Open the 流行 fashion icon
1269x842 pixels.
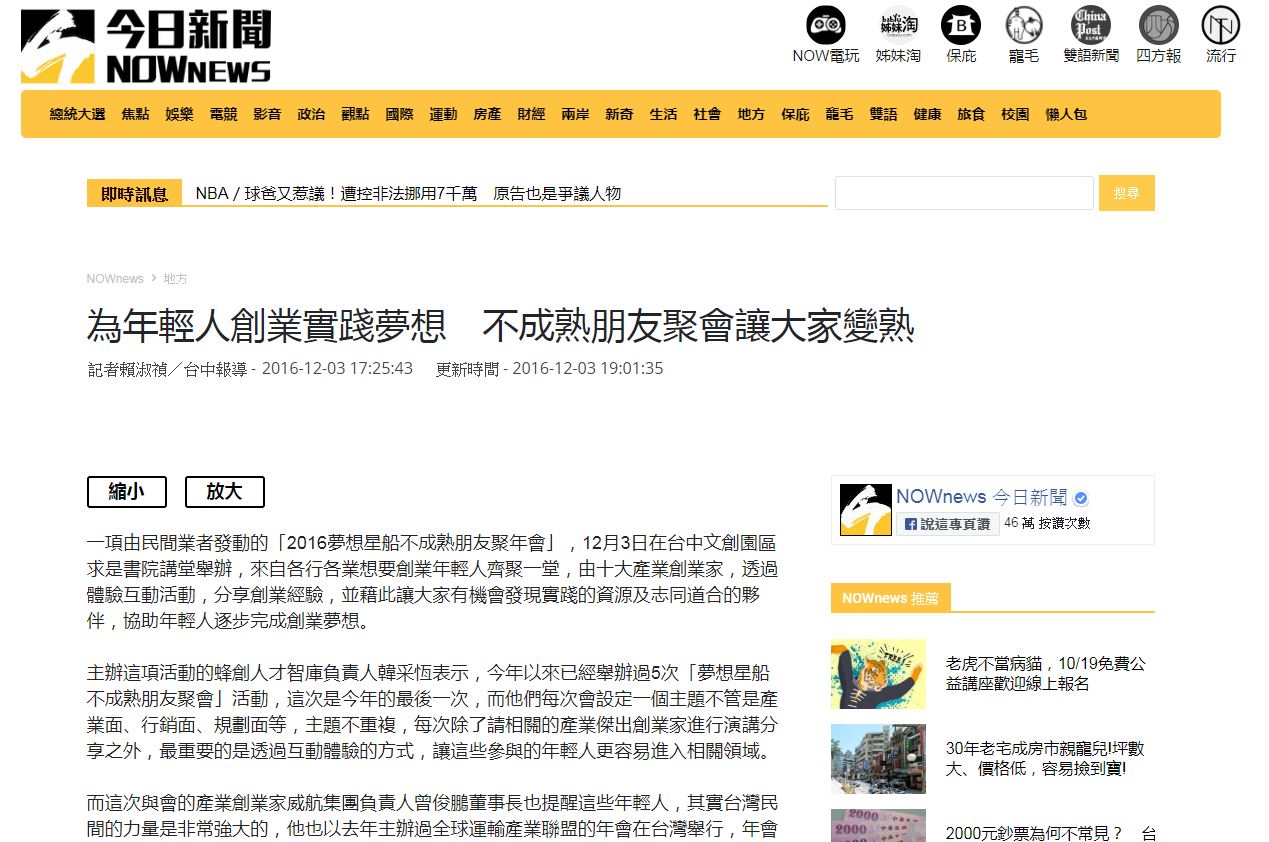(1220, 26)
